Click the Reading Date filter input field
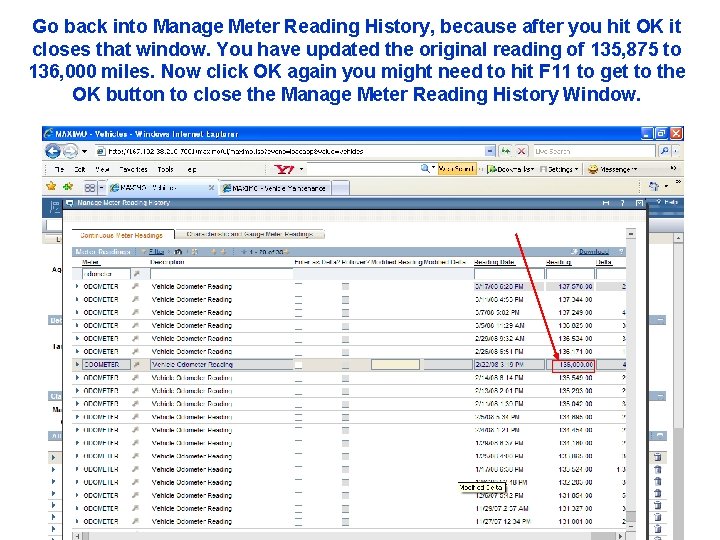Image resolution: width=720 pixels, height=540 pixels. 509,274
